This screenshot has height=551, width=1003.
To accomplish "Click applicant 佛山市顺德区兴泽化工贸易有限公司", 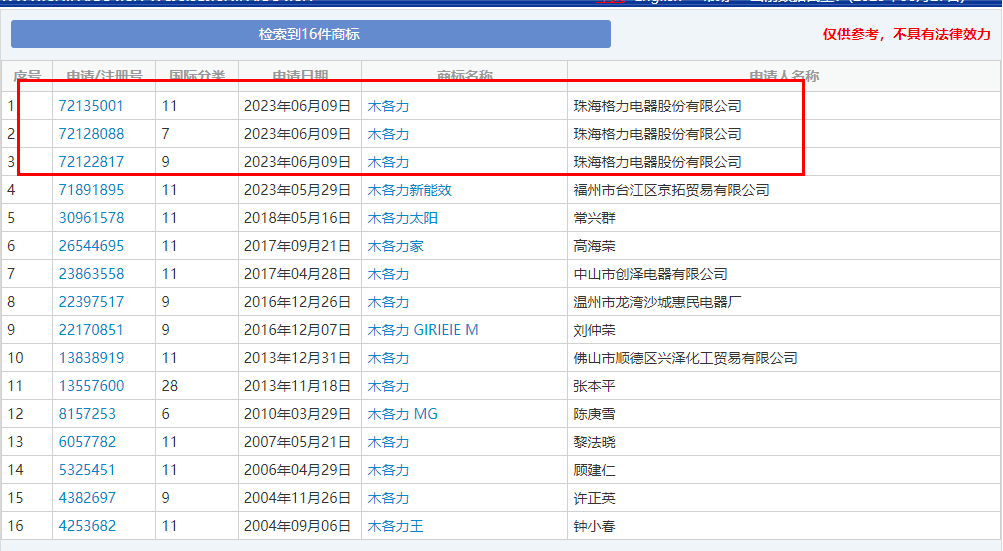I will pos(686,358).
